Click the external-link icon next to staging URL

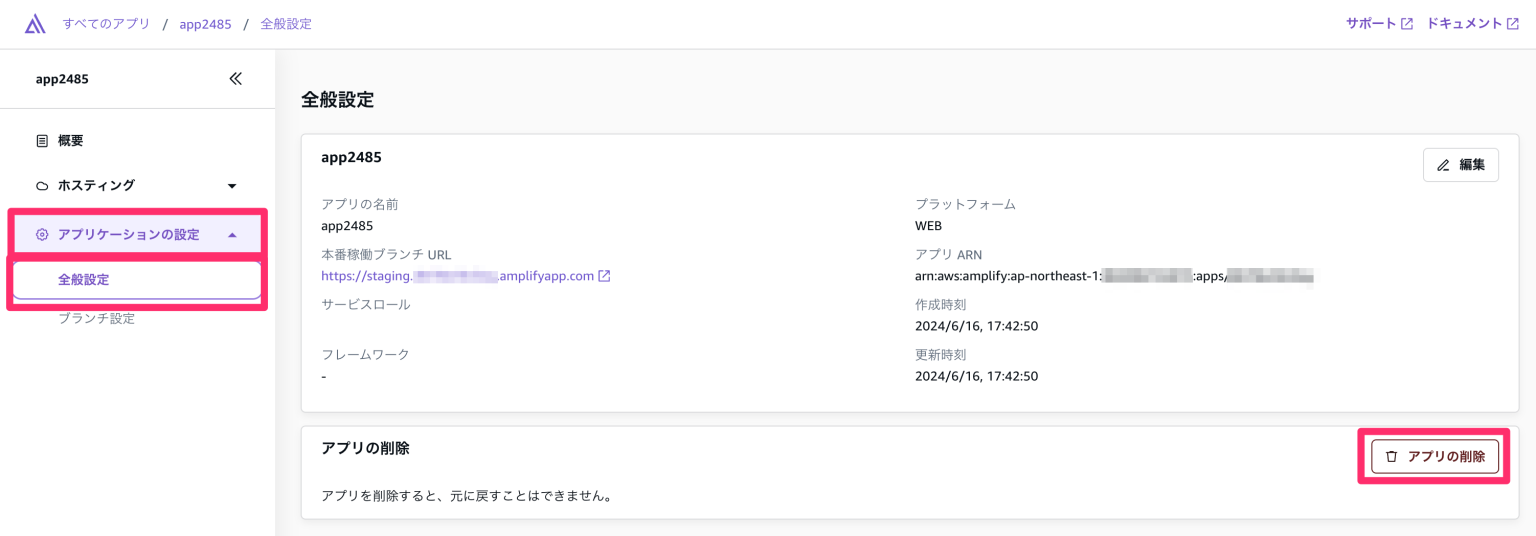point(604,276)
